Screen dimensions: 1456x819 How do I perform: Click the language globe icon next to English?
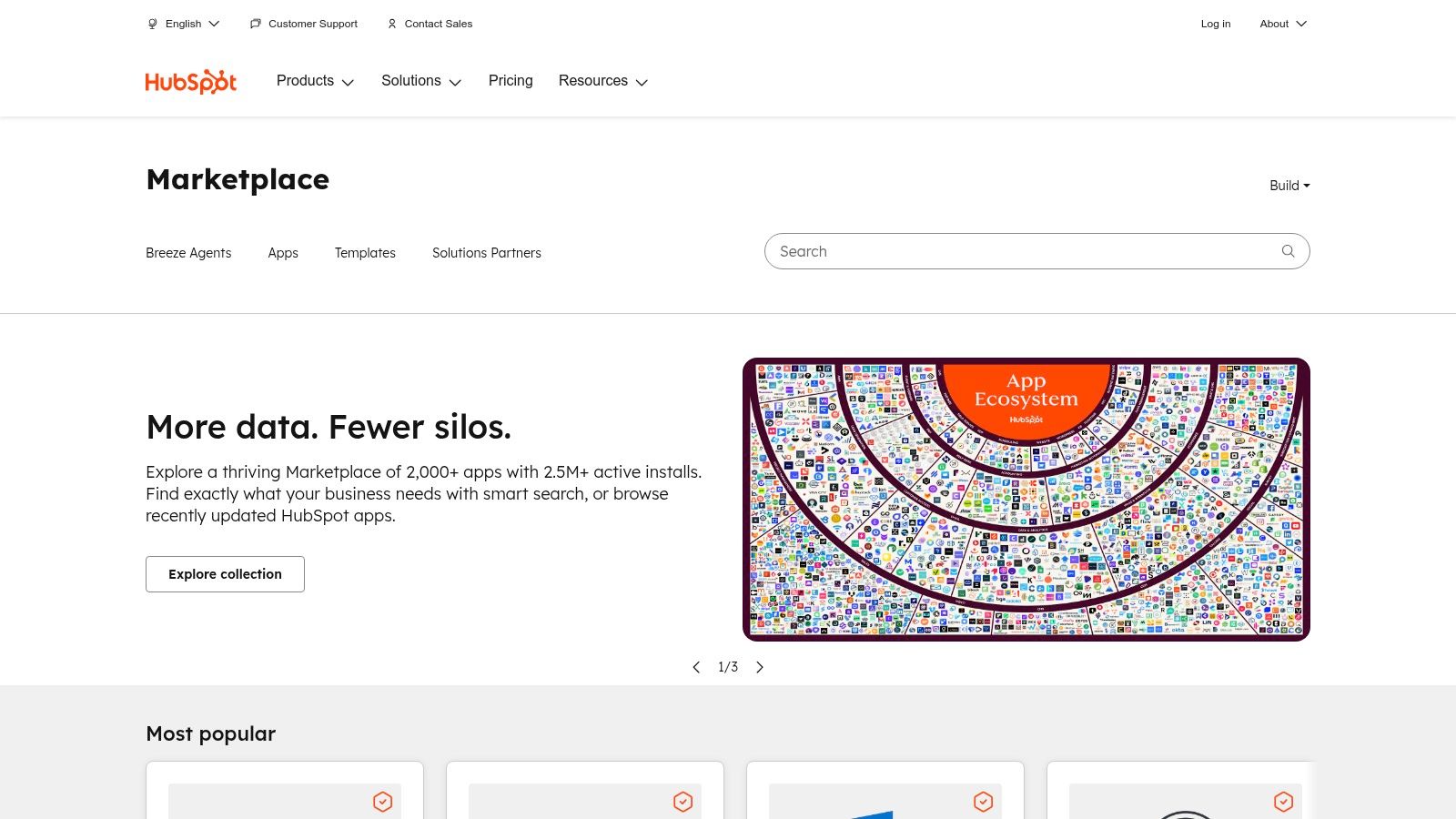(x=152, y=24)
